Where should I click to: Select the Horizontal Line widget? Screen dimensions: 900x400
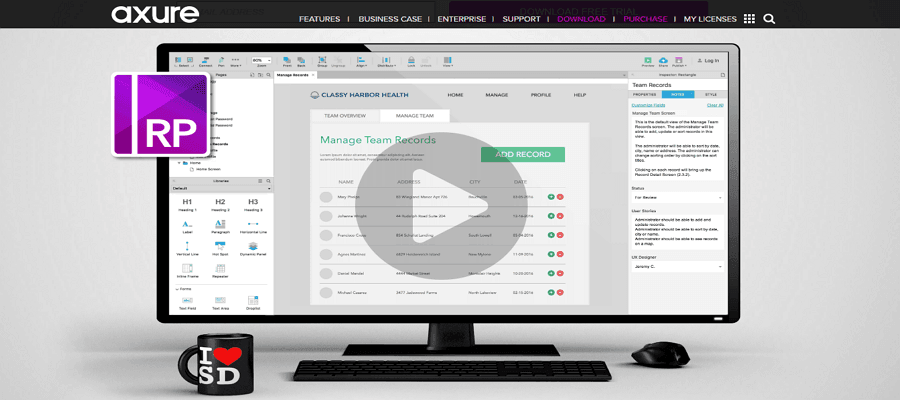[253, 227]
